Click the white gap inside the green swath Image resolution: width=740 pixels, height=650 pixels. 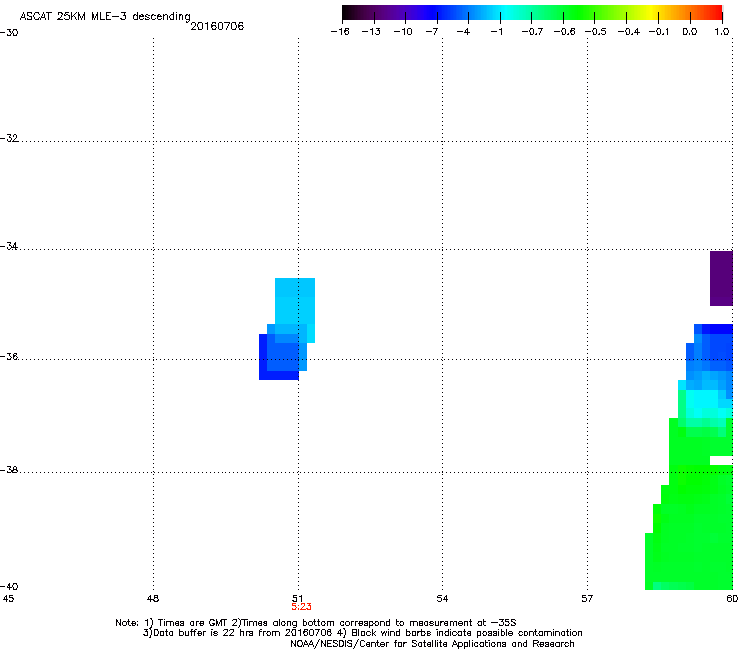(721, 460)
